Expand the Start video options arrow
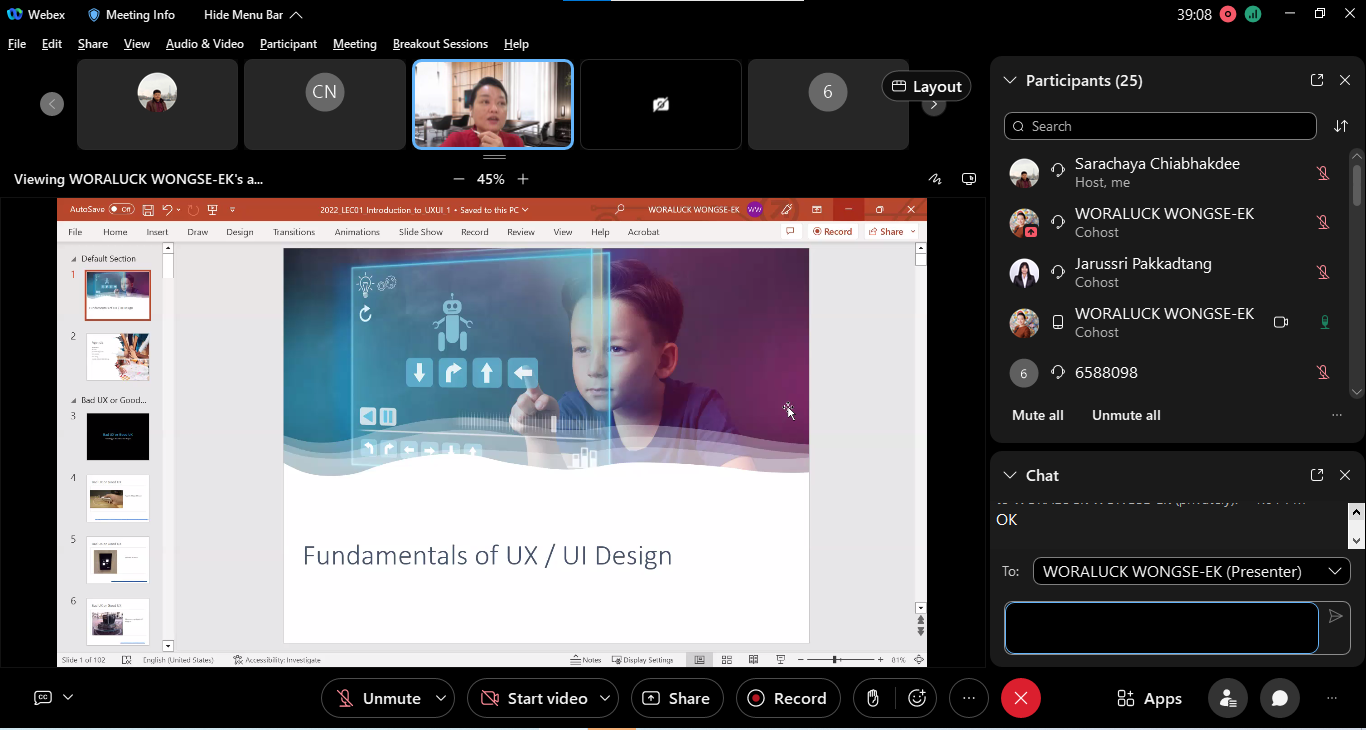This screenshot has width=1366, height=730. (x=605, y=698)
